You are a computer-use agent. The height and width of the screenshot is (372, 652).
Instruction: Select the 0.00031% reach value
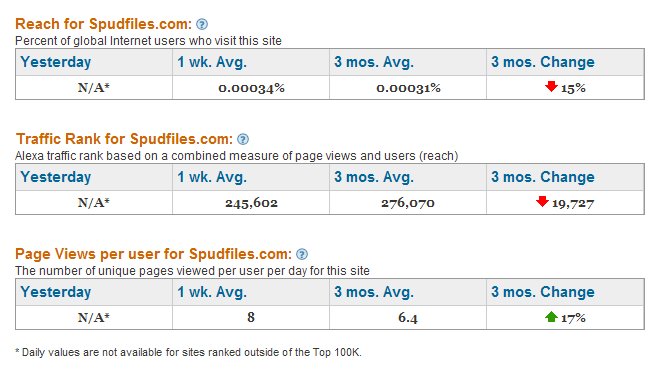pyautogui.click(x=408, y=88)
